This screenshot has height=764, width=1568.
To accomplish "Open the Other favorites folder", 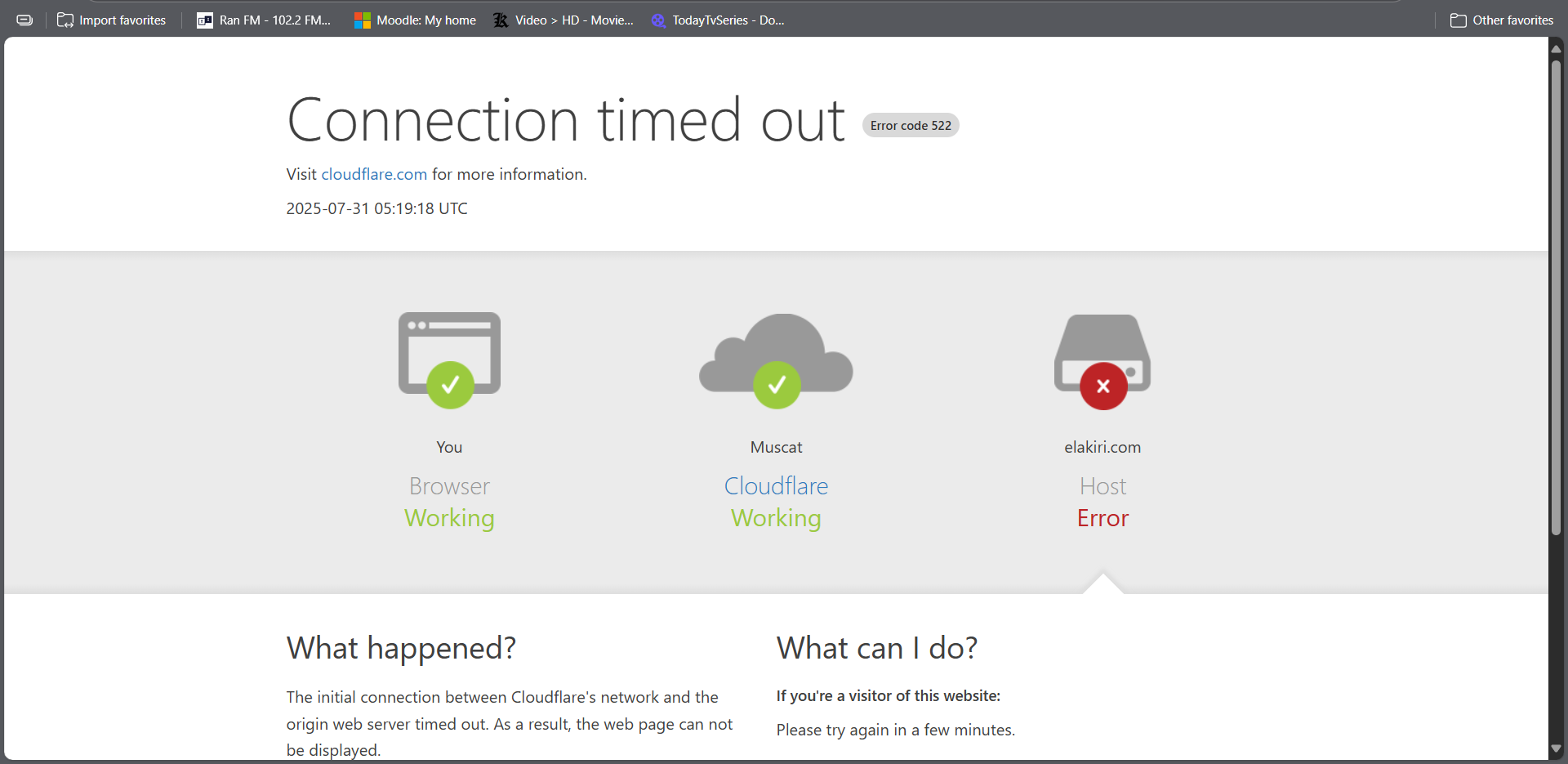I will [x=1501, y=20].
